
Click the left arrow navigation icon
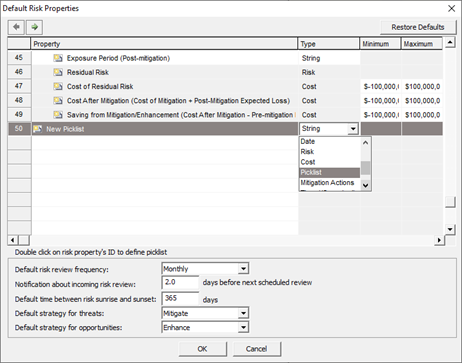pyautogui.click(x=16, y=27)
